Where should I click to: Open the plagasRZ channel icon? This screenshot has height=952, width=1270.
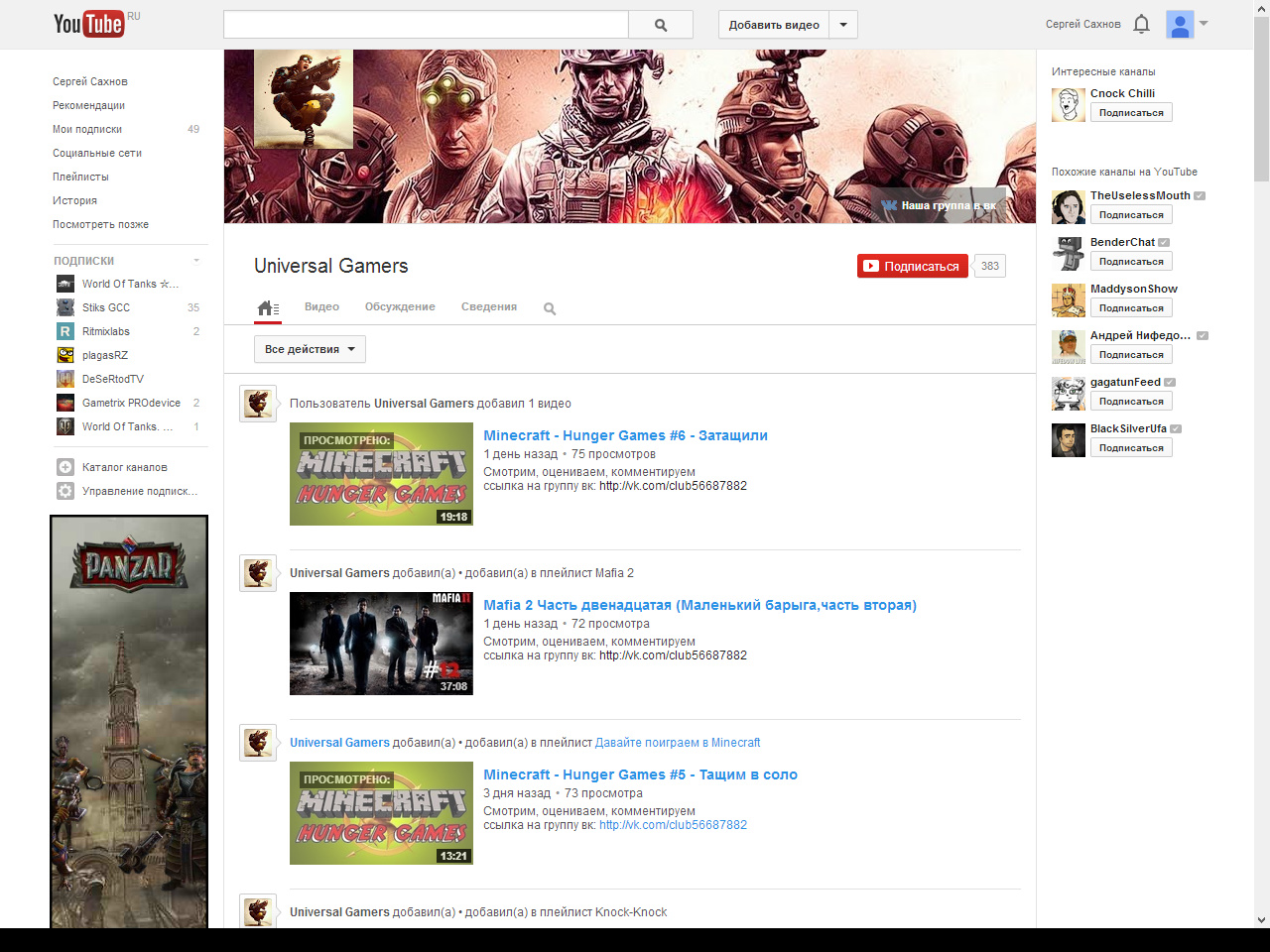pyautogui.click(x=65, y=355)
